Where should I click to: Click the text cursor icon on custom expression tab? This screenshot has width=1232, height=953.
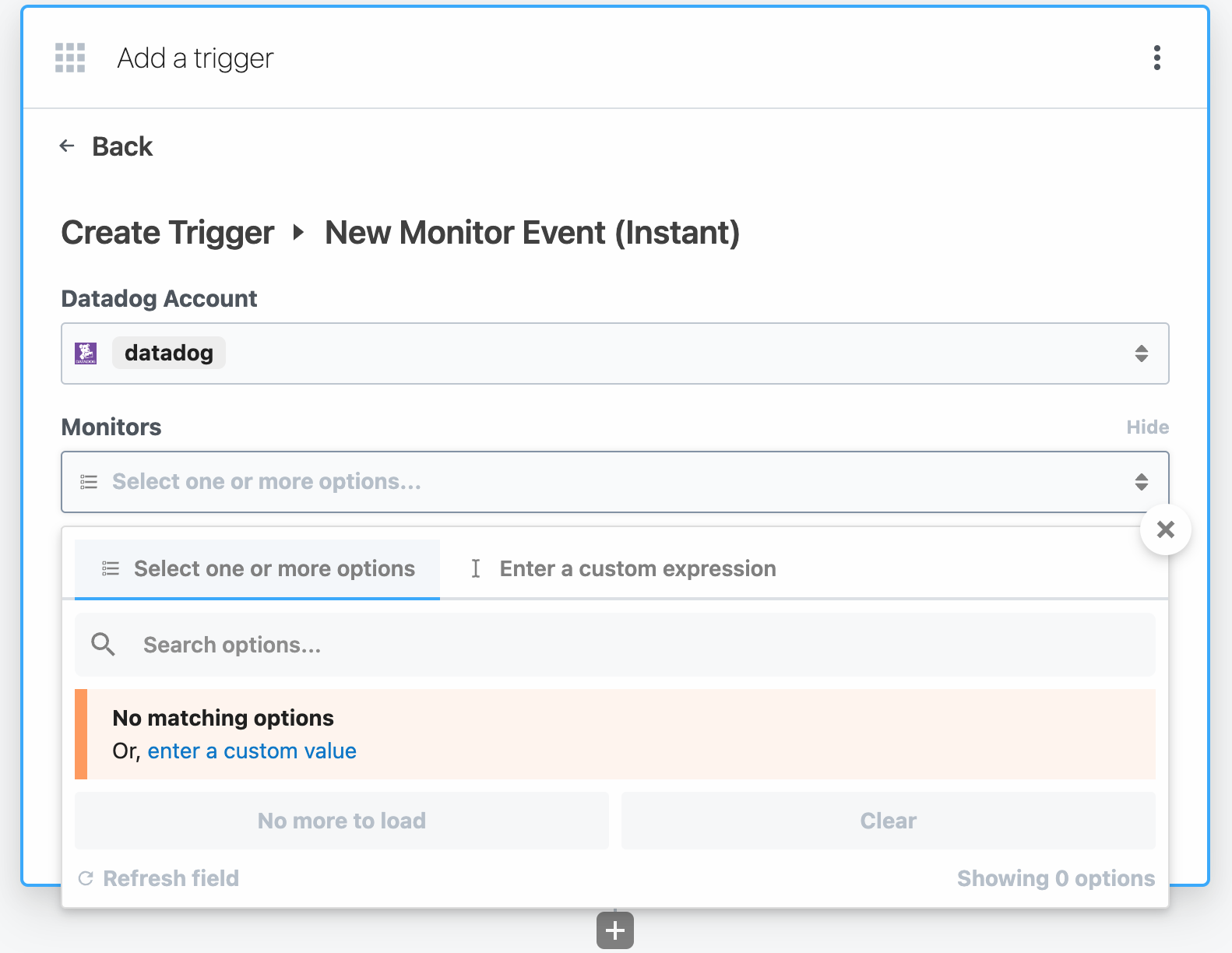[x=476, y=569]
